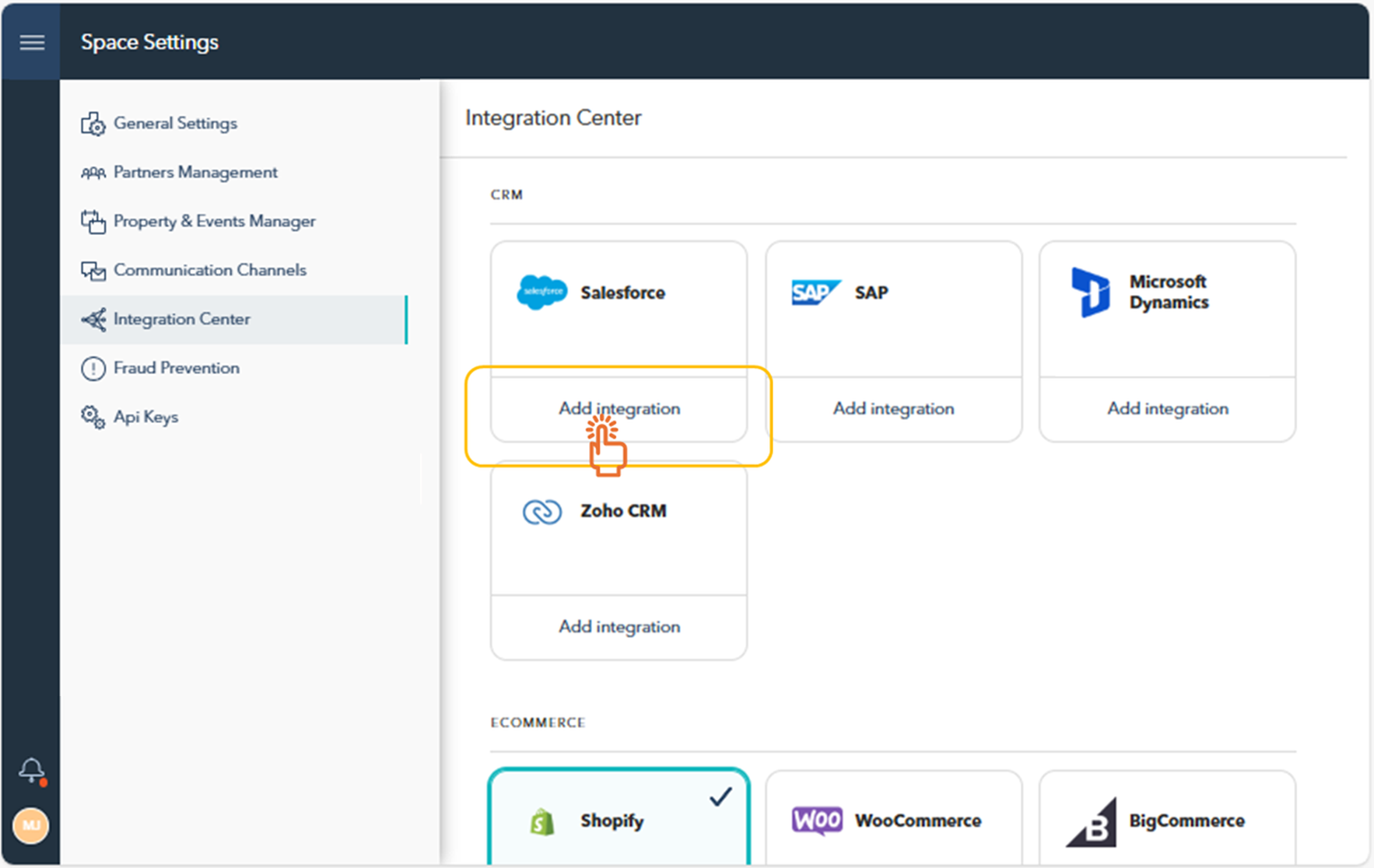Click the General Settings gear icon

click(x=93, y=124)
